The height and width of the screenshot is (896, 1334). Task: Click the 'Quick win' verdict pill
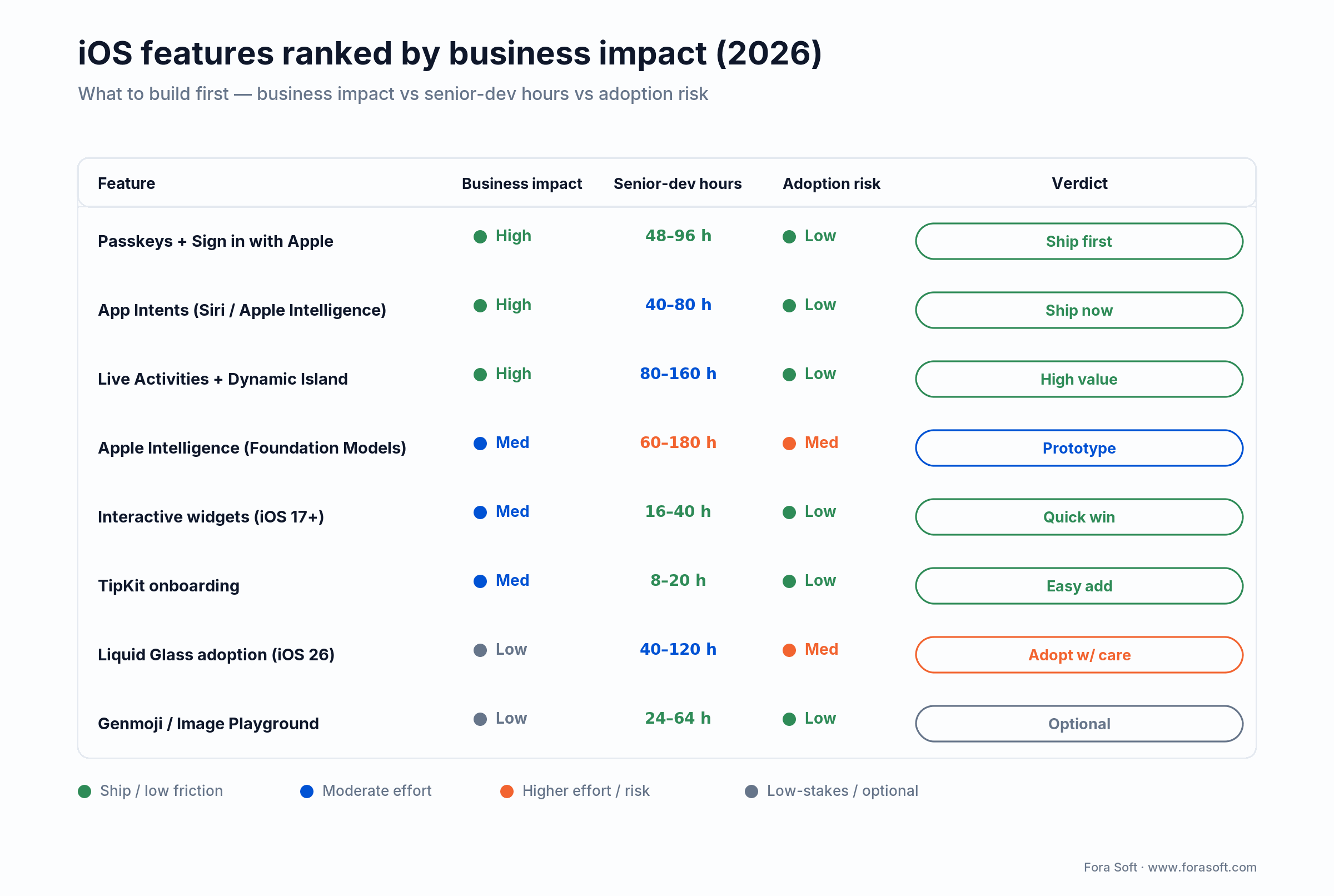(1079, 517)
